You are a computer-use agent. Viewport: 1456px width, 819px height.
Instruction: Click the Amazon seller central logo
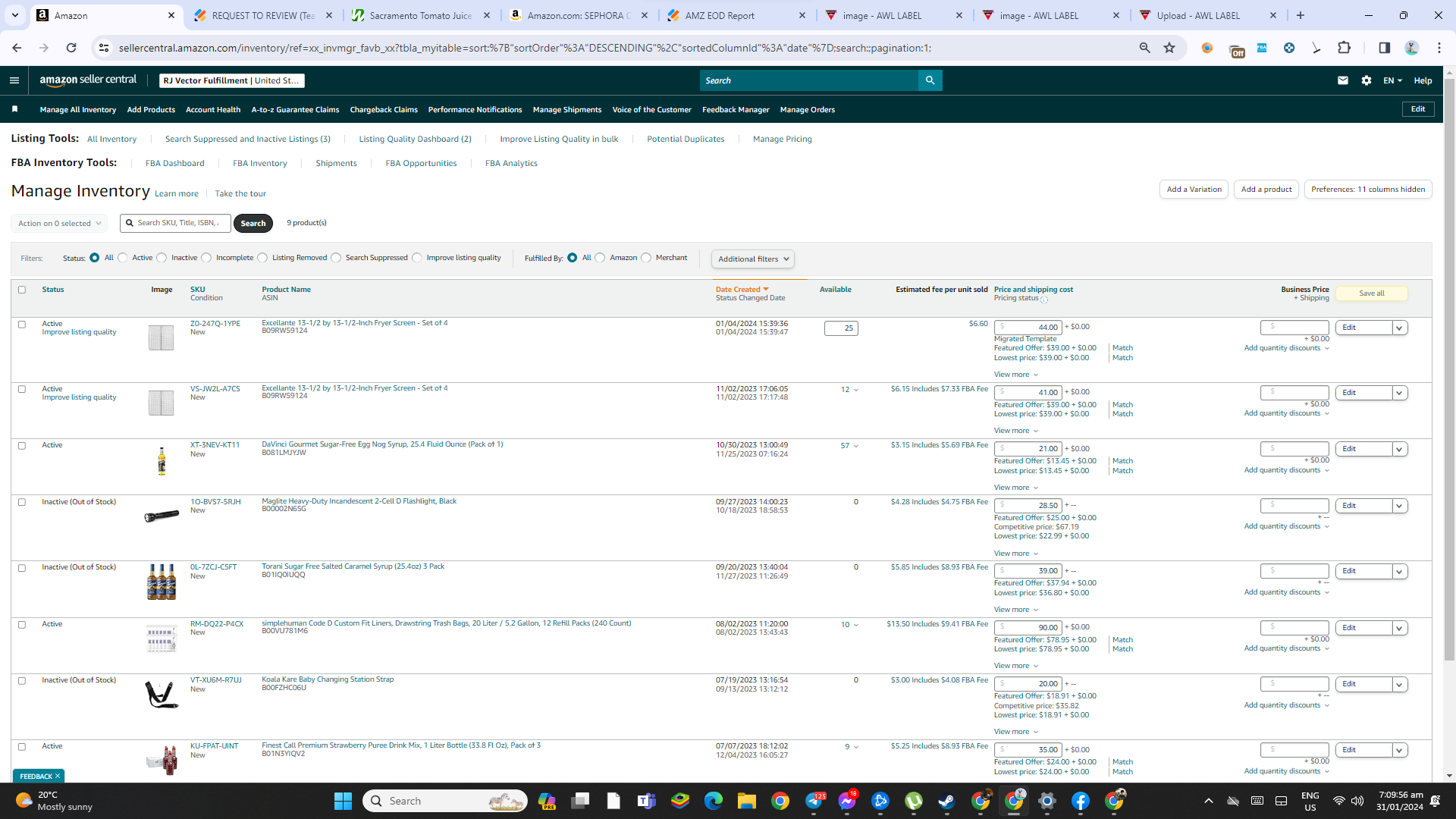click(x=88, y=80)
